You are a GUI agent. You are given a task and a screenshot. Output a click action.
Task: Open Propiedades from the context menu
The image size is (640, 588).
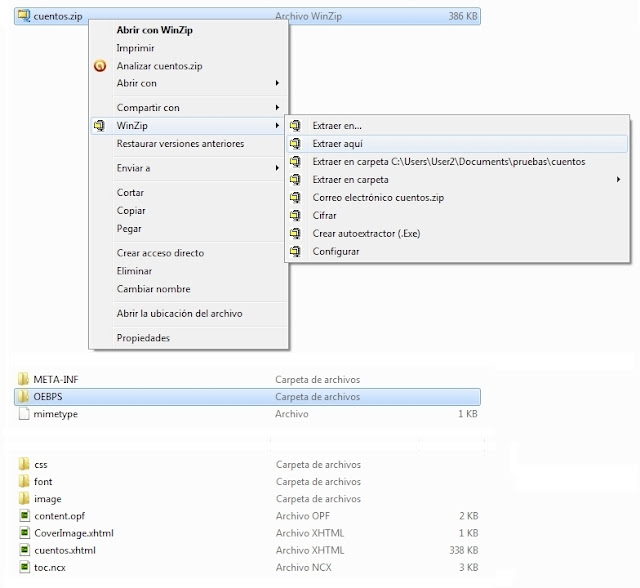click(143, 338)
